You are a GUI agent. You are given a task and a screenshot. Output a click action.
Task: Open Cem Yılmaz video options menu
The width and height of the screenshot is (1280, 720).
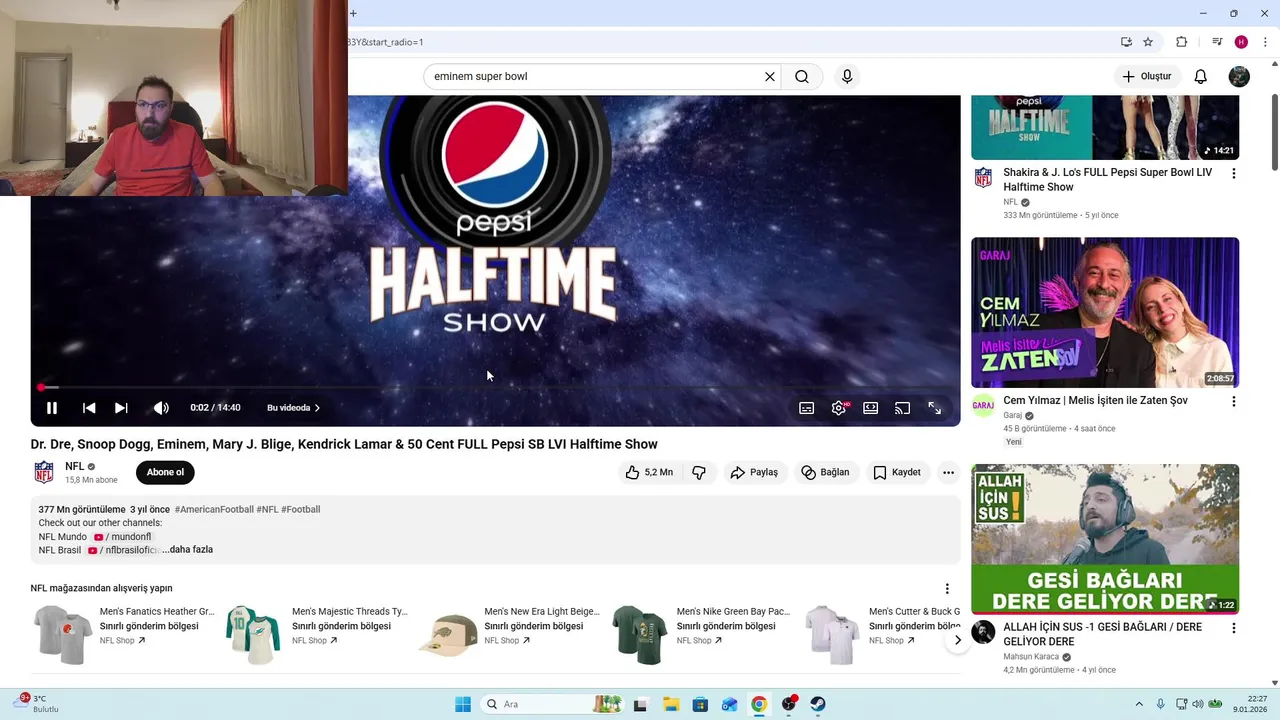[1233, 401]
